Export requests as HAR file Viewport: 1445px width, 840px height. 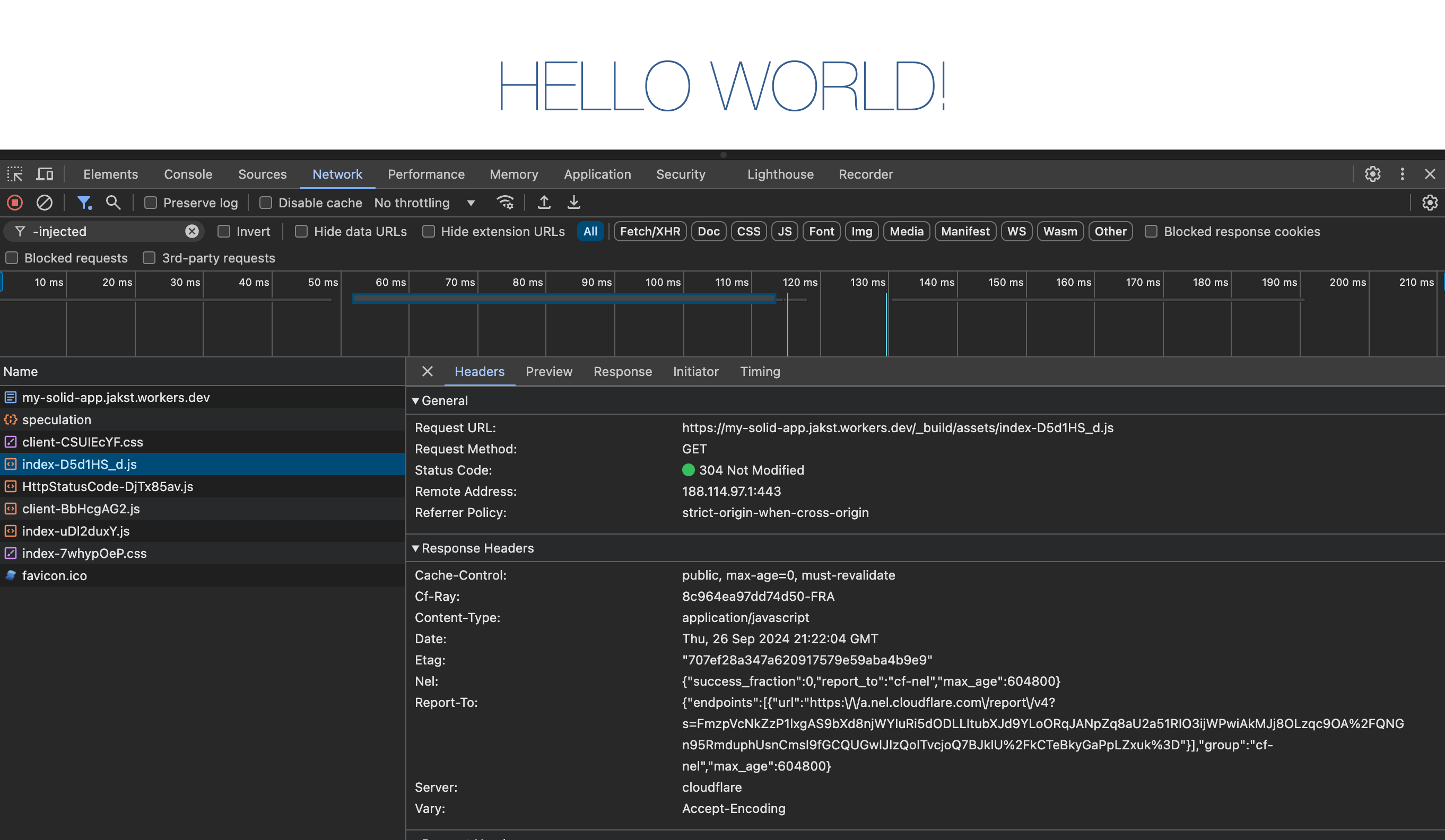click(573, 203)
